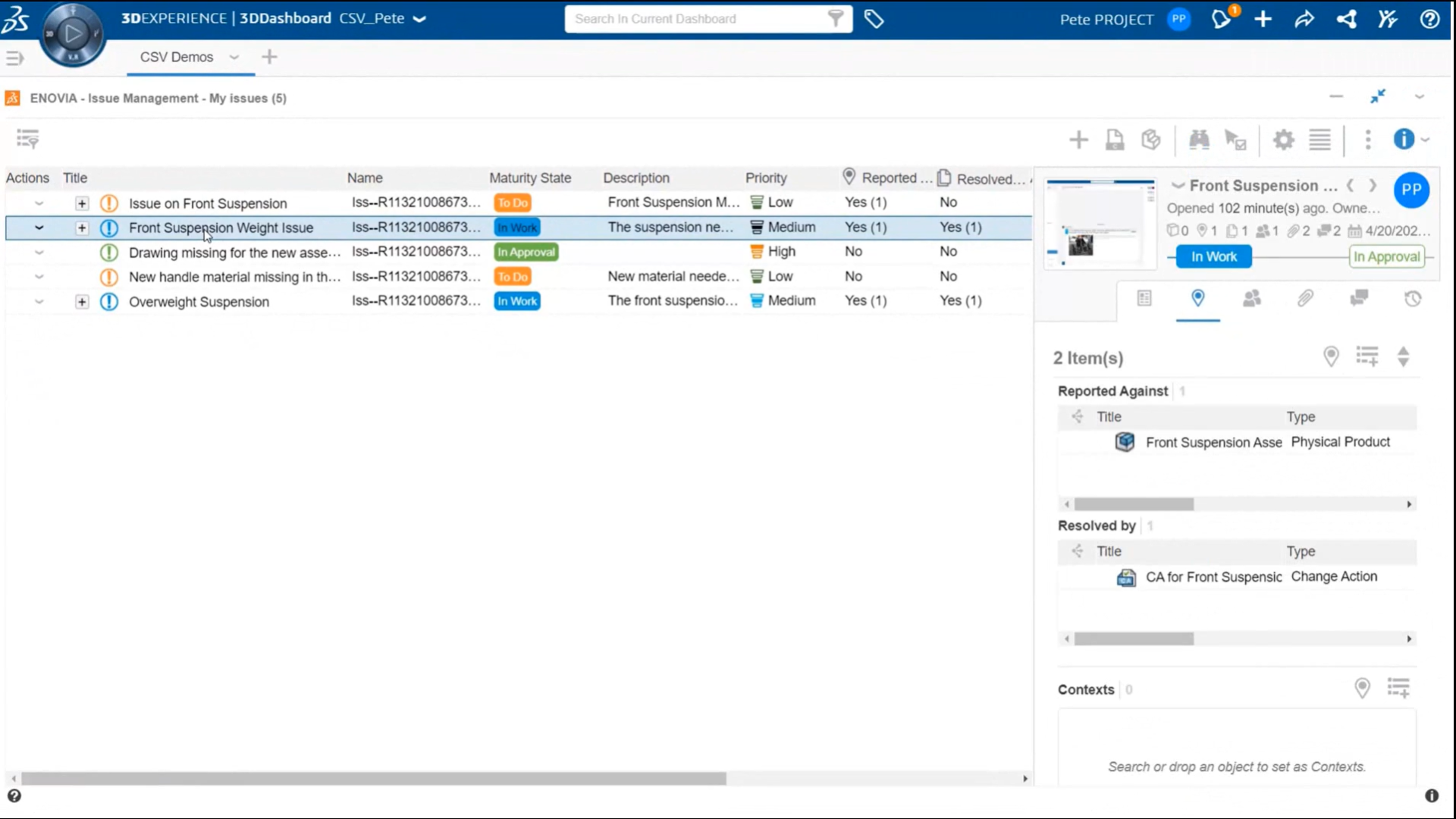
Task: Switch to the CSV Demos dashboard tab
Action: 177,57
